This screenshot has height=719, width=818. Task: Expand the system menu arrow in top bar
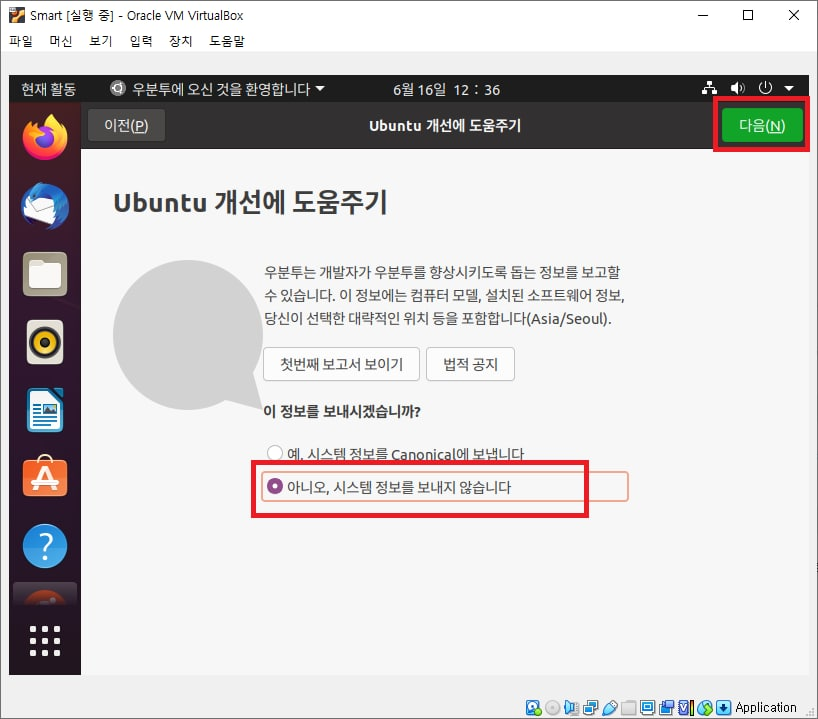pos(789,88)
